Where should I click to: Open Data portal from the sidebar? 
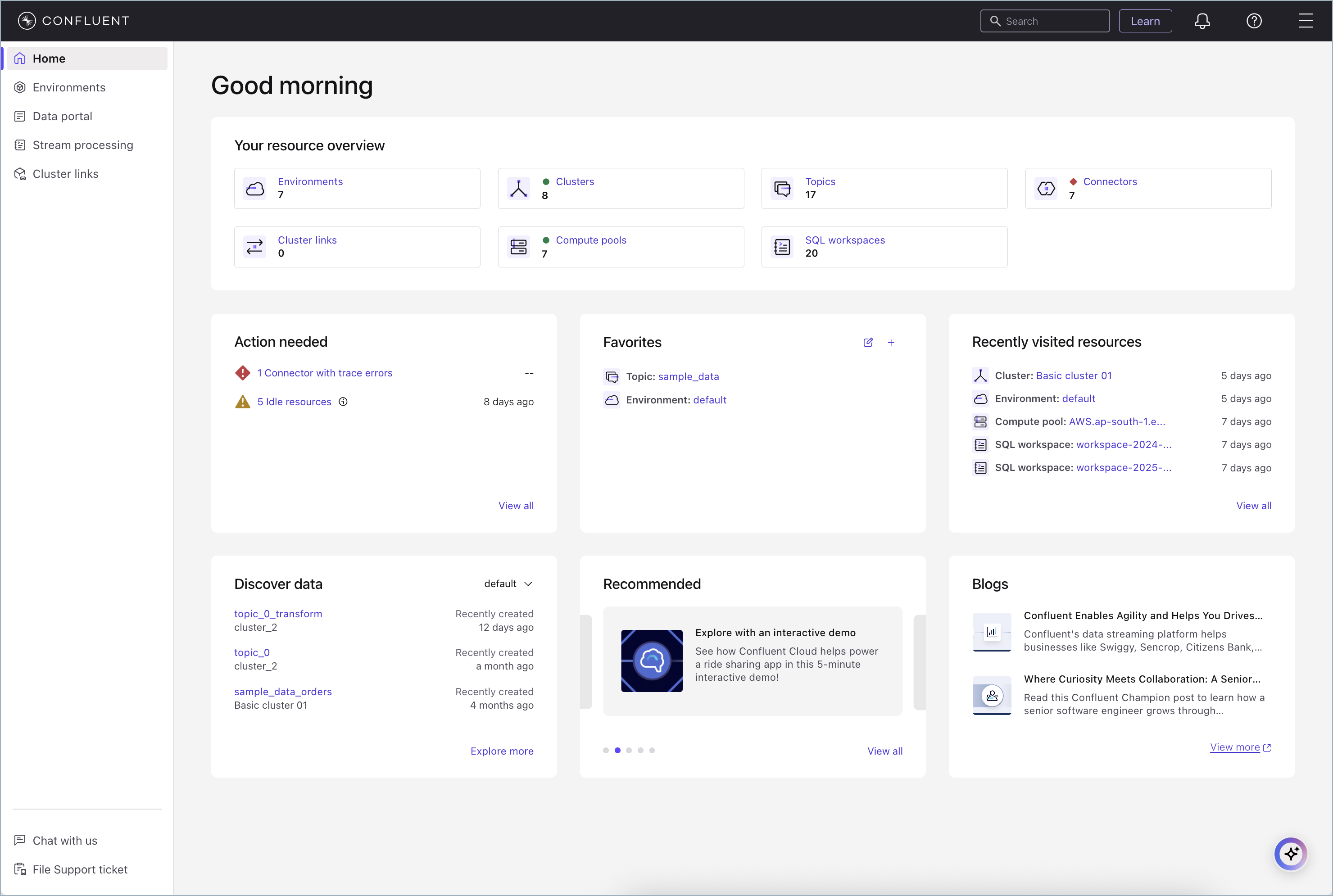[62, 116]
